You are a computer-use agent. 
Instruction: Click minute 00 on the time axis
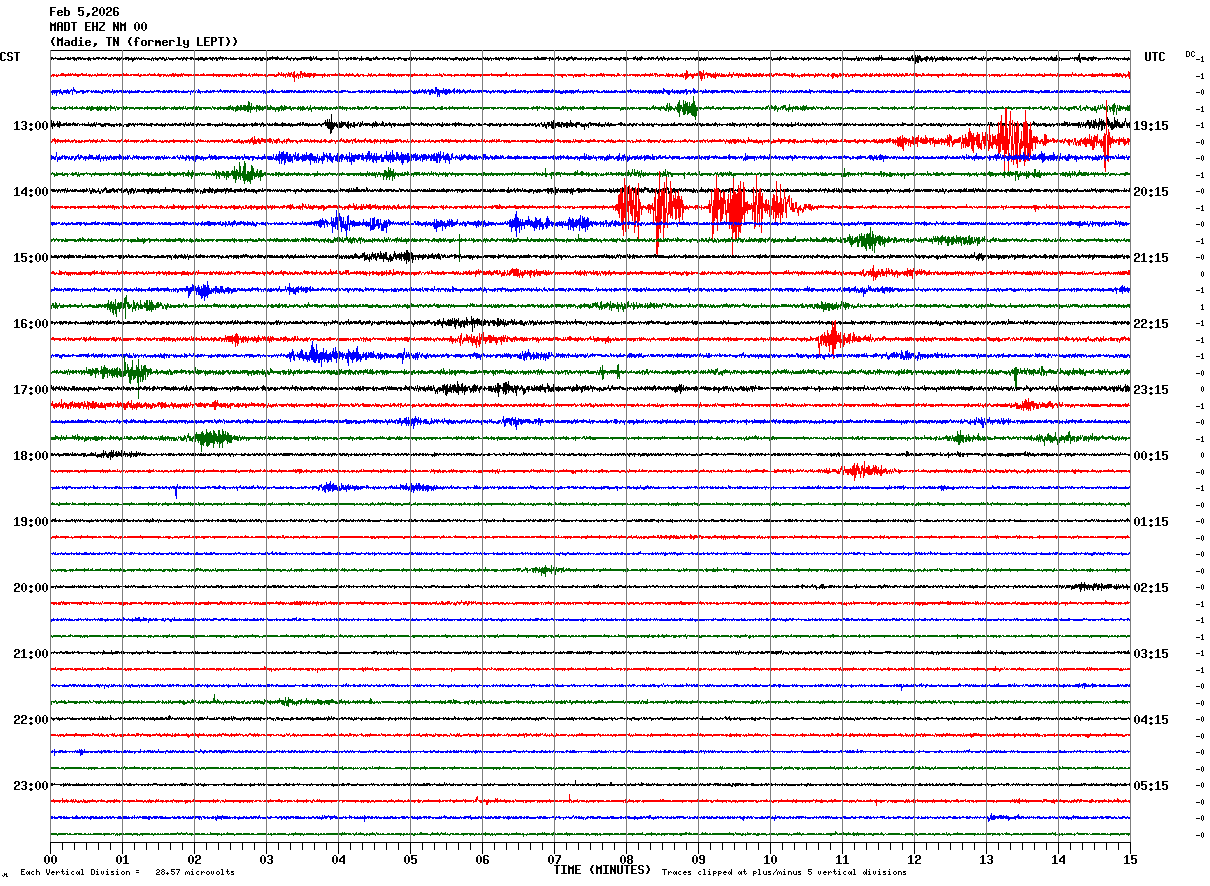(50, 859)
